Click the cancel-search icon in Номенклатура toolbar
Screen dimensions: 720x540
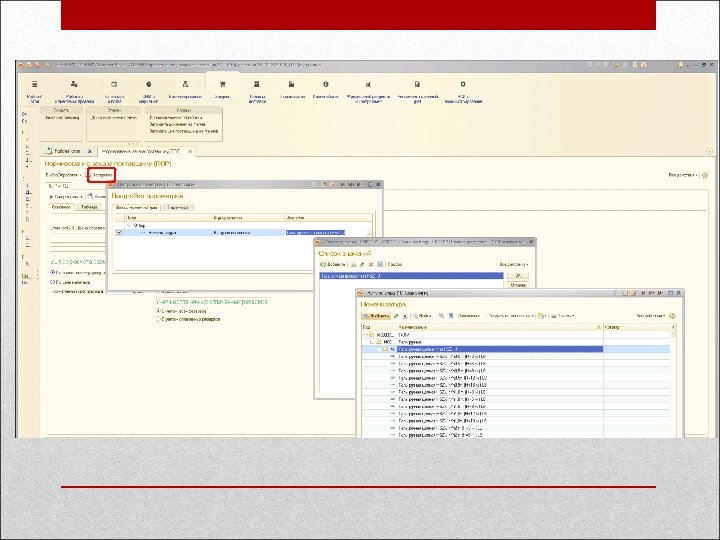(x=441, y=316)
